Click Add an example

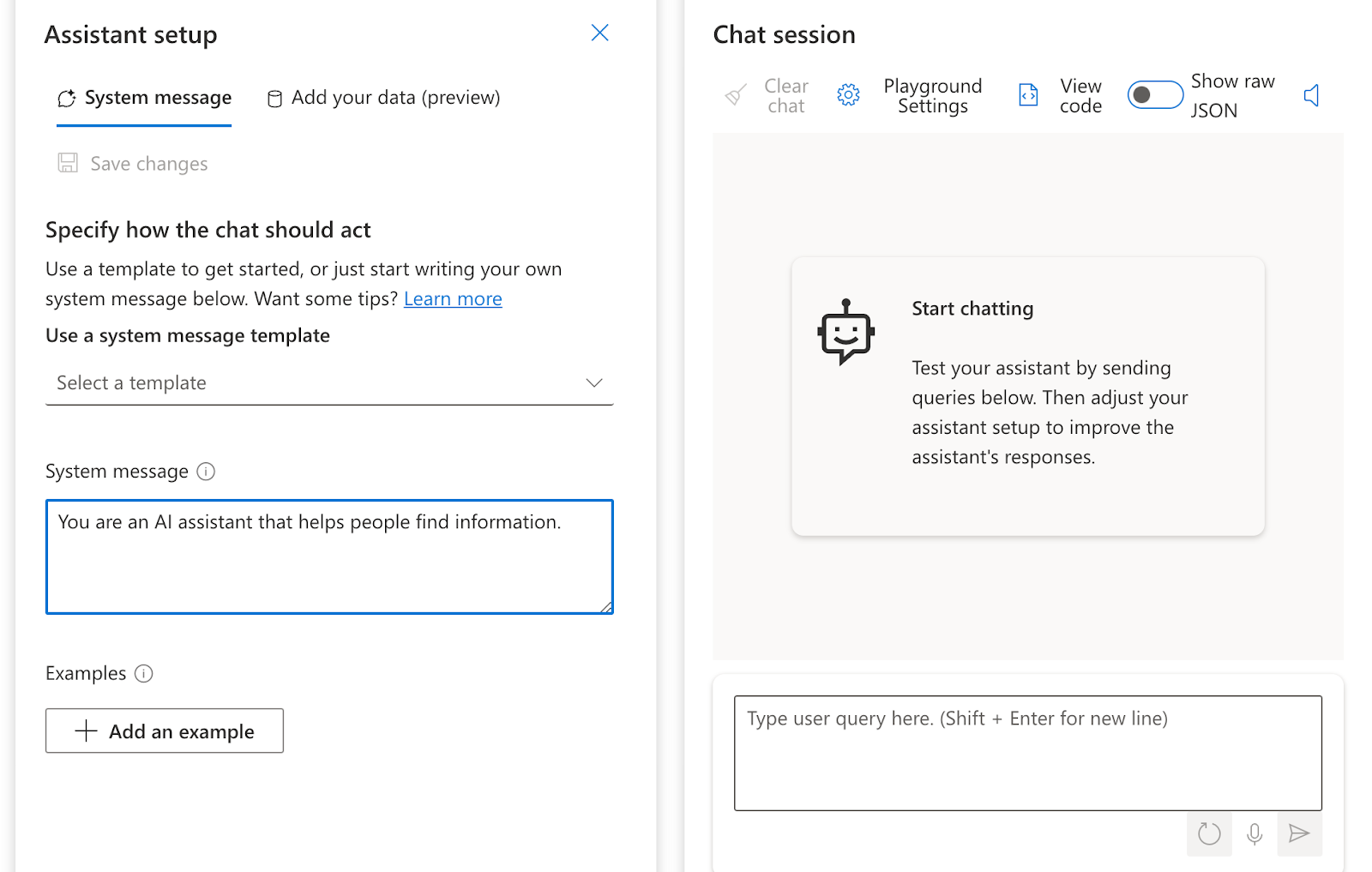[164, 731]
